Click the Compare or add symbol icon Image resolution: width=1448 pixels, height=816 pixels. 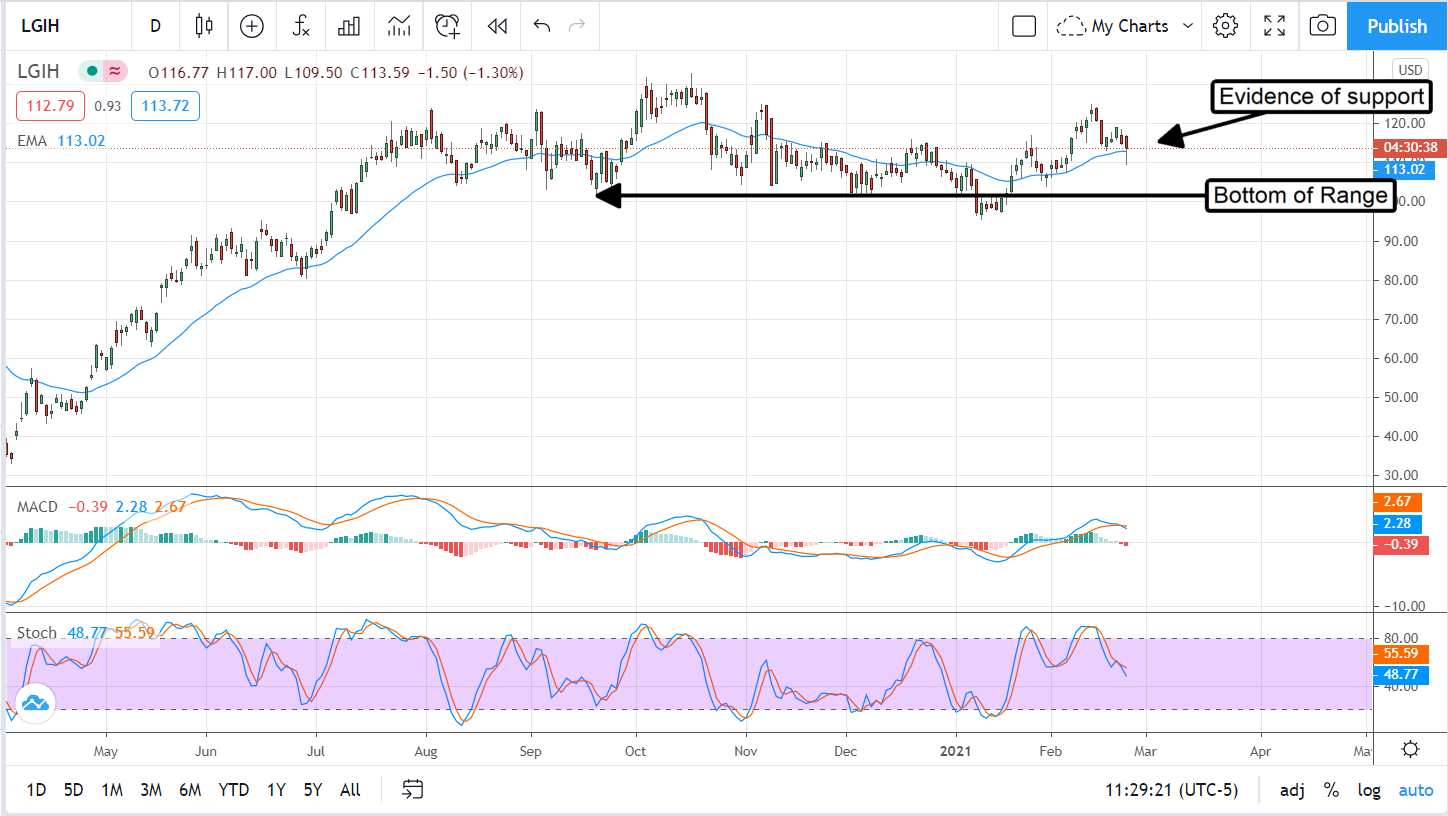pyautogui.click(x=252, y=26)
